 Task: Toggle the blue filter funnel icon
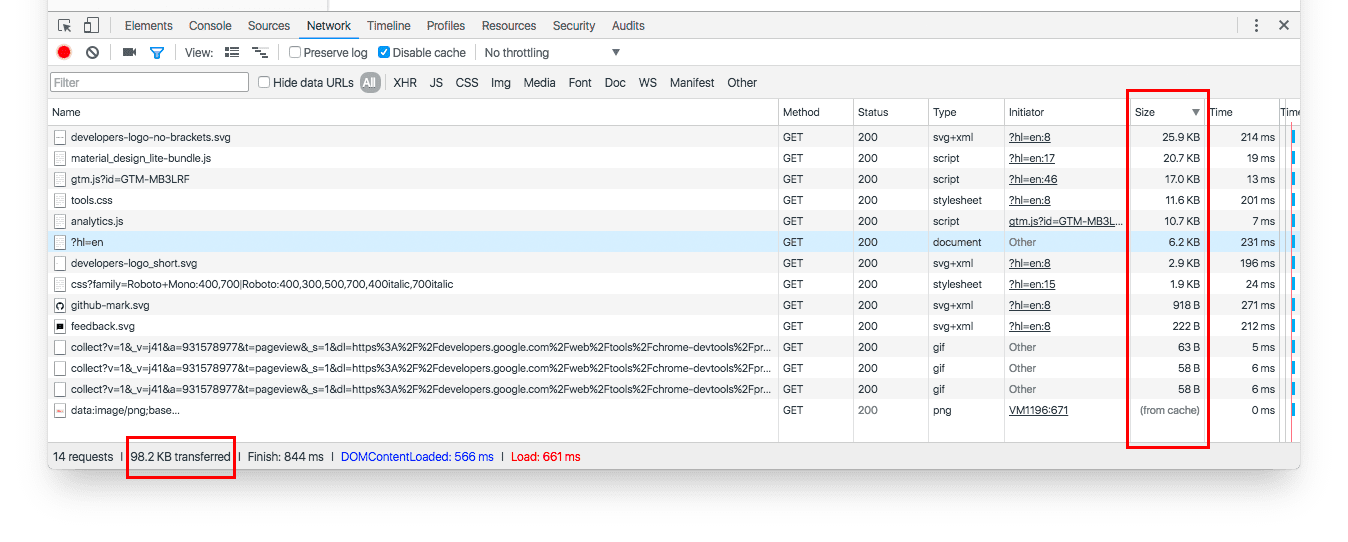156,53
